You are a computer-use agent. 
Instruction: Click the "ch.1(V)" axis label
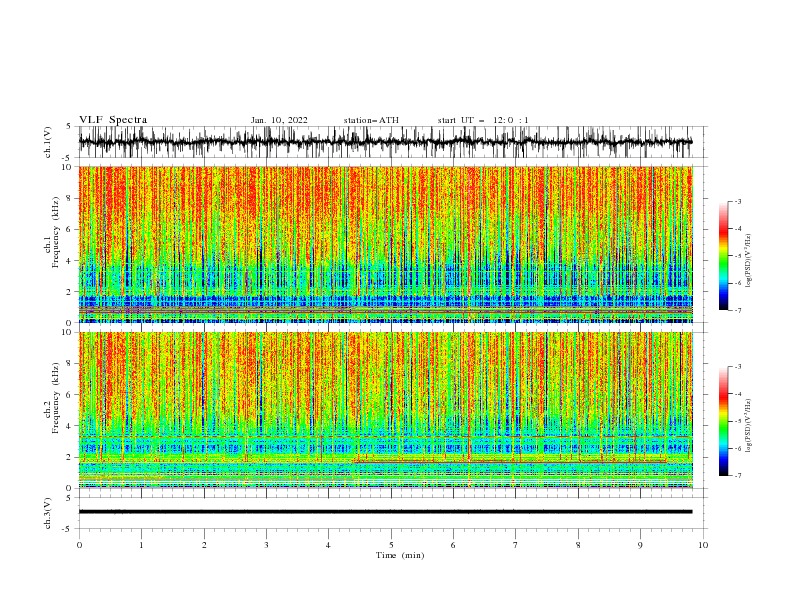click(x=48, y=142)
